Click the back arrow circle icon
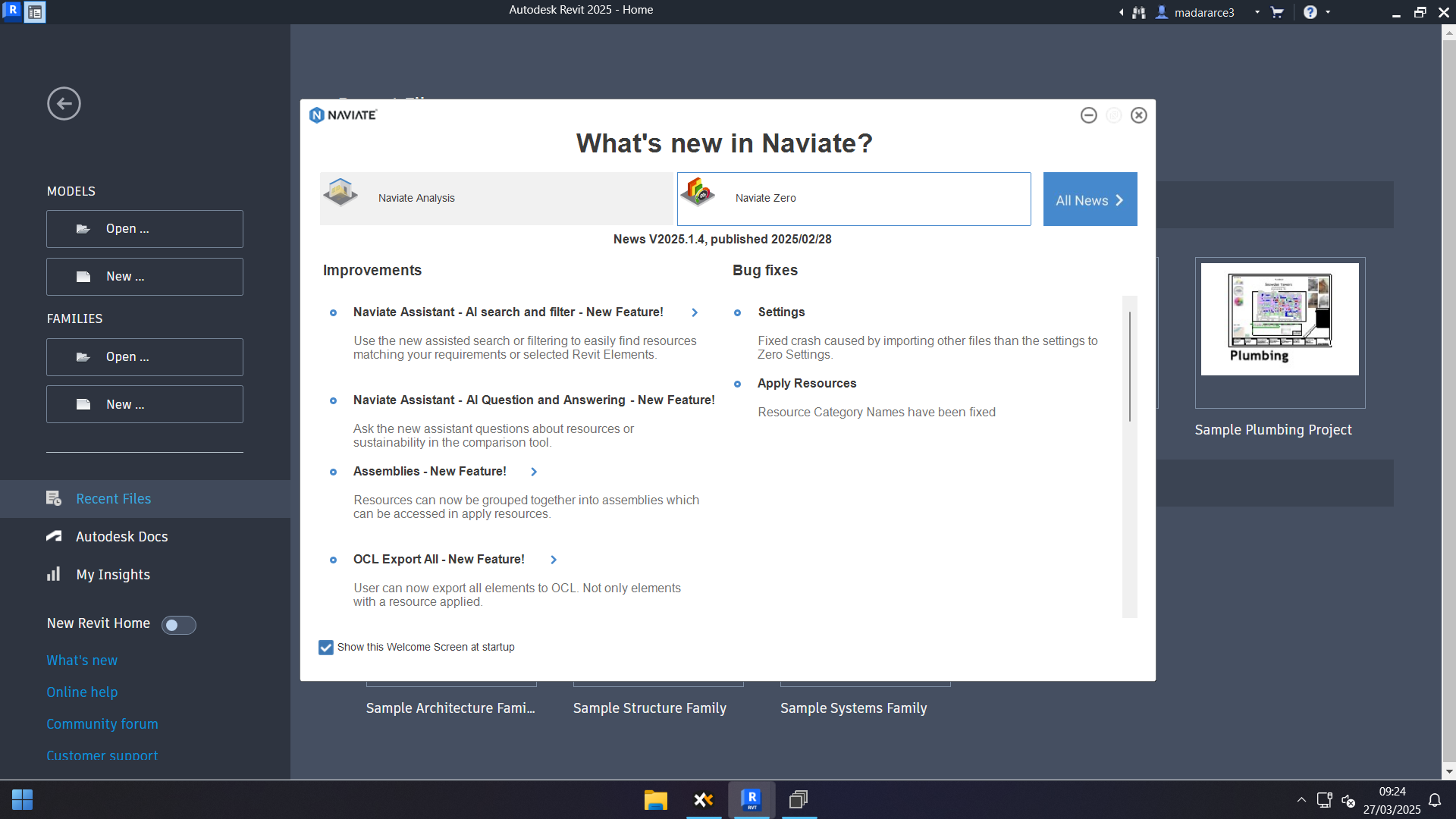1456x819 pixels. (64, 104)
